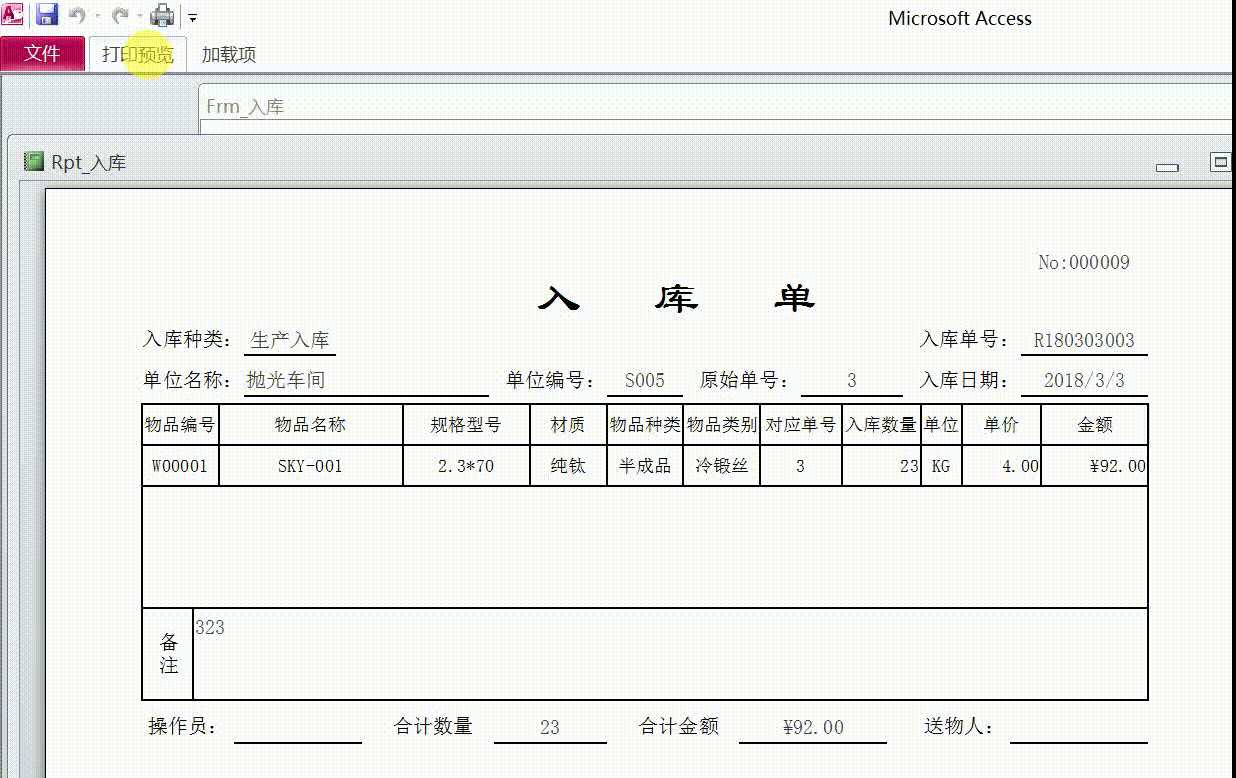Click the 金额 column header
The height and width of the screenshot is (778, 1236).
pyautogui.click(x=1095, y=425)
